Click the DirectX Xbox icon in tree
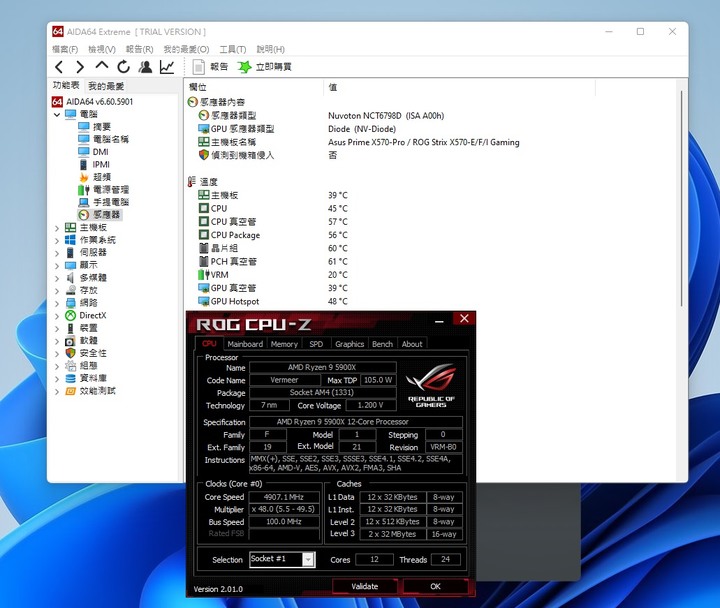 click(x=70, y=315)
